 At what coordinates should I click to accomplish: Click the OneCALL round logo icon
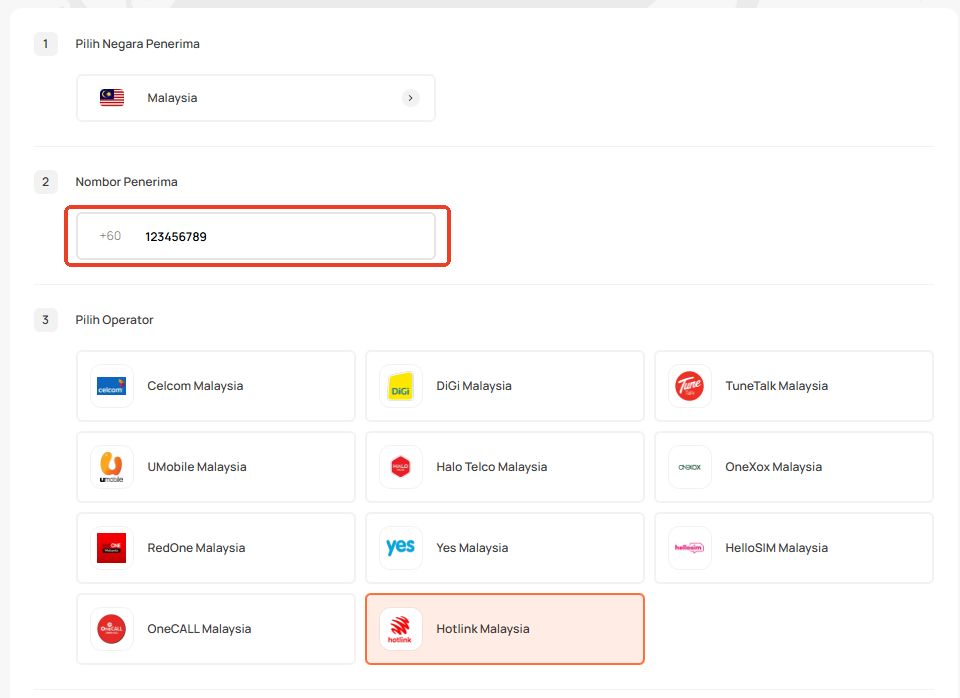pyautogui.click(x=111, y=629)
